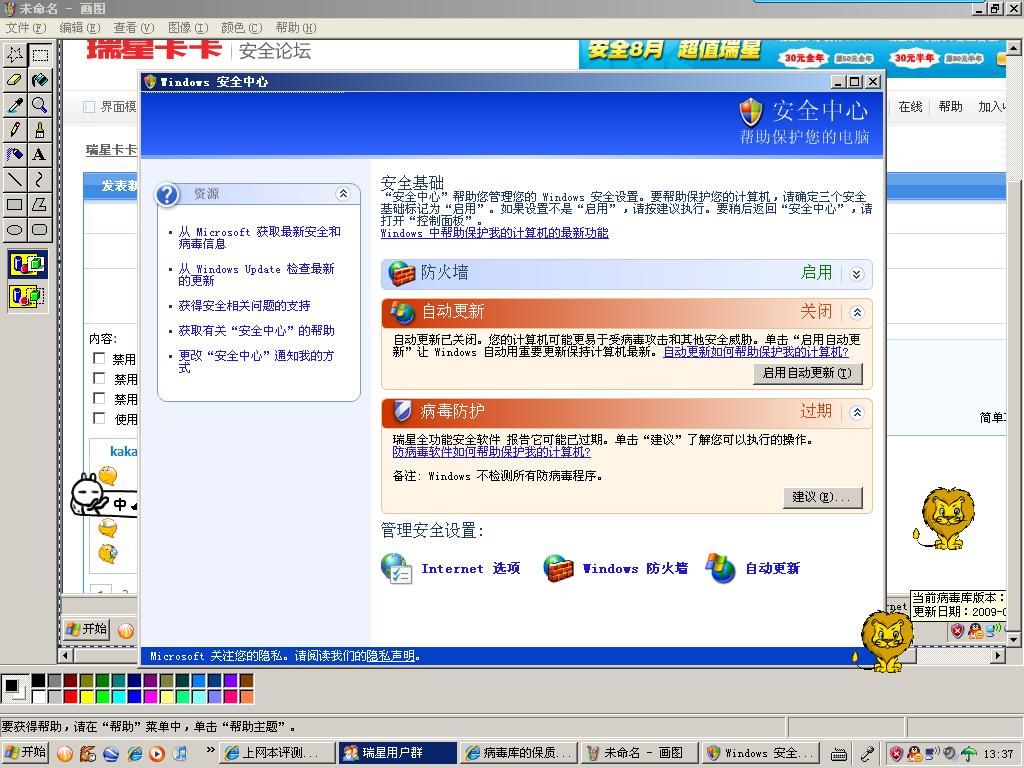Screen dimensions: 1024x768
Task: Pick the bright red color swatch
Action: point(71,697)
